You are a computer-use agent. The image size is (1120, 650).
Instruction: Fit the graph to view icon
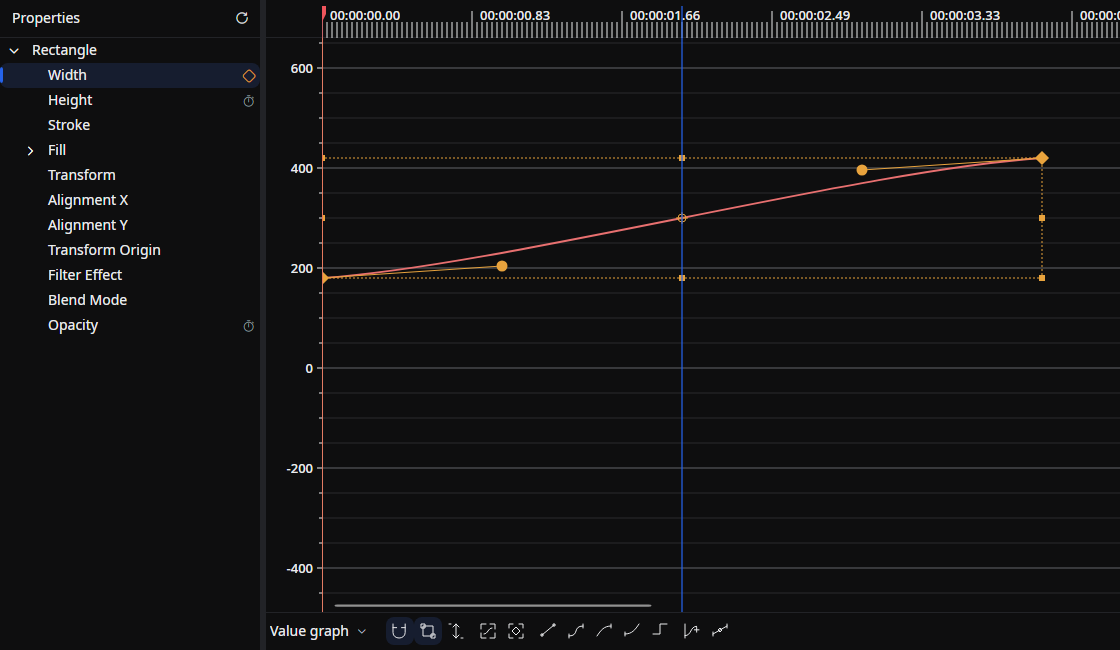pos(487,631)
